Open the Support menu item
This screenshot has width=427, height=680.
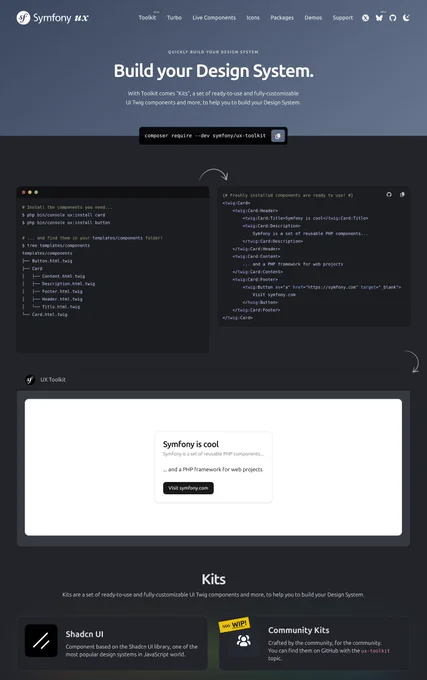343,18
